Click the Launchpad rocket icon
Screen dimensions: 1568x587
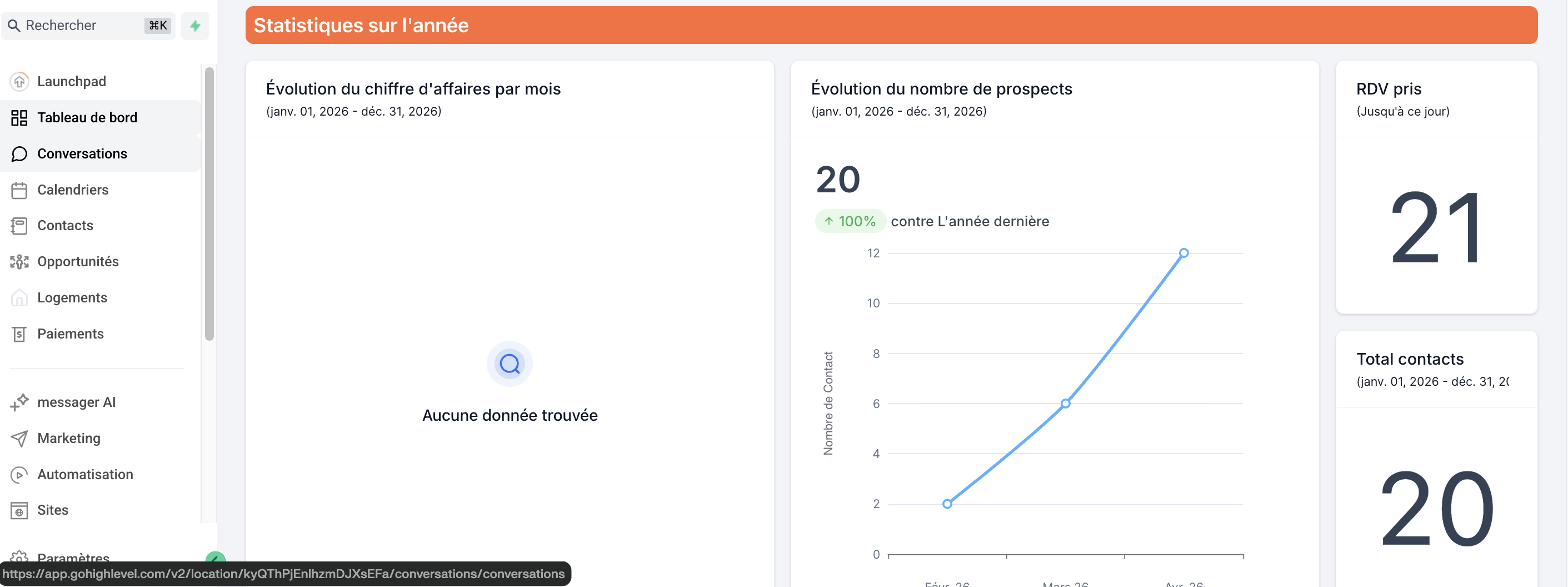[19, 81]
